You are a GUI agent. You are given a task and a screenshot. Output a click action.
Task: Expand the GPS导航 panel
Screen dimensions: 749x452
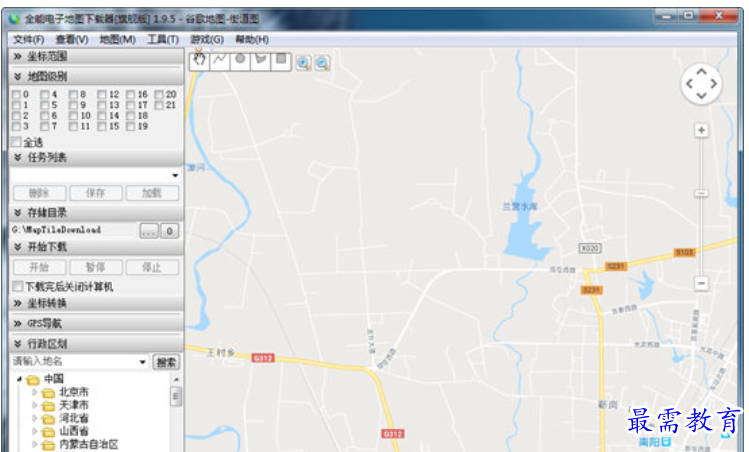pos(18,323)
